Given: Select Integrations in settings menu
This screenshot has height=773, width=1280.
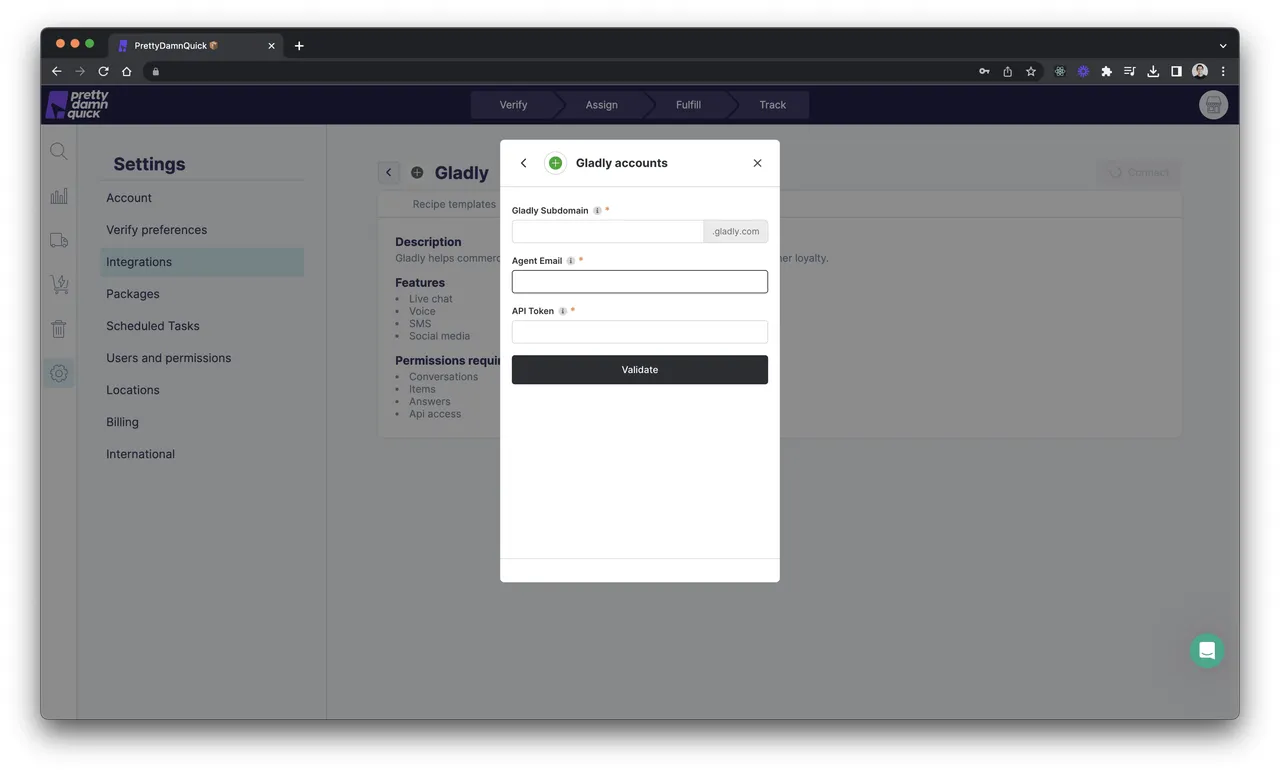Looking at the screenshot, I should tap(202, 262).
